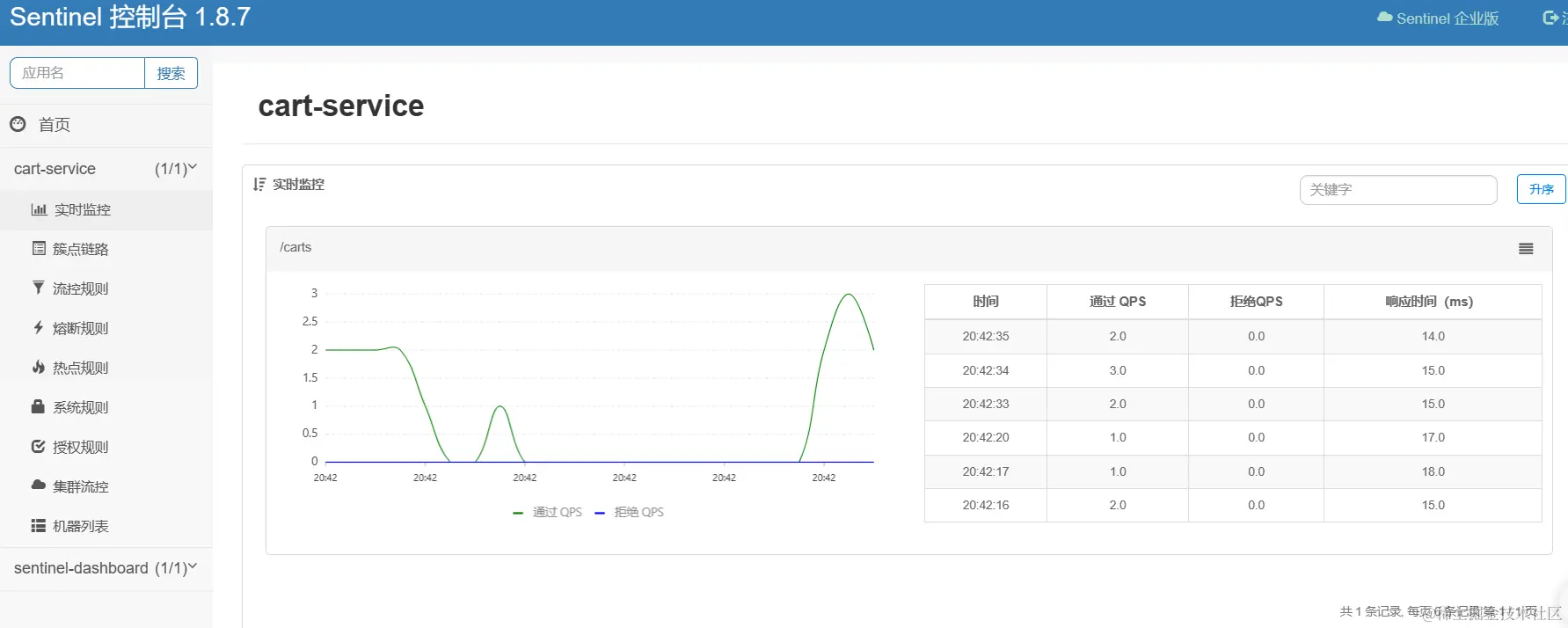The height and width of the screenshot is (628, 1568).
Task: Click the 18.0 response time cell
Action: [x=1433, y=471]
